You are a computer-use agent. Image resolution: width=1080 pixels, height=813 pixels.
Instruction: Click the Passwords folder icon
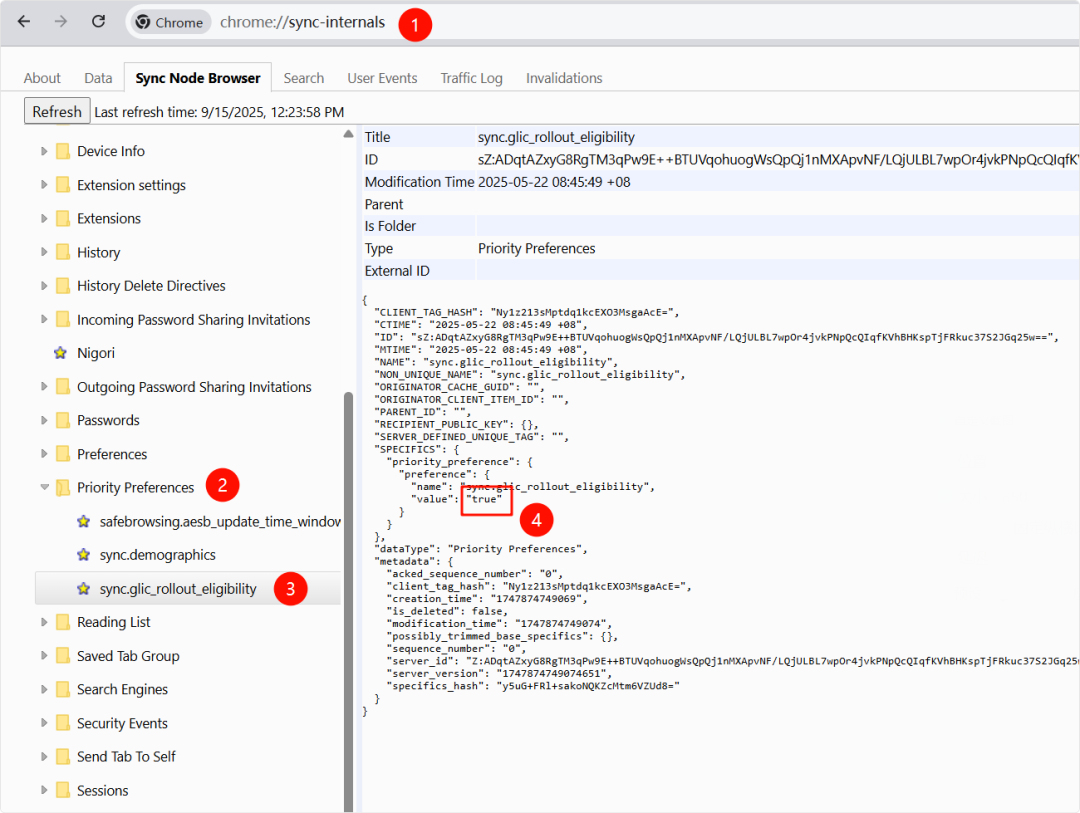point(63,420)
